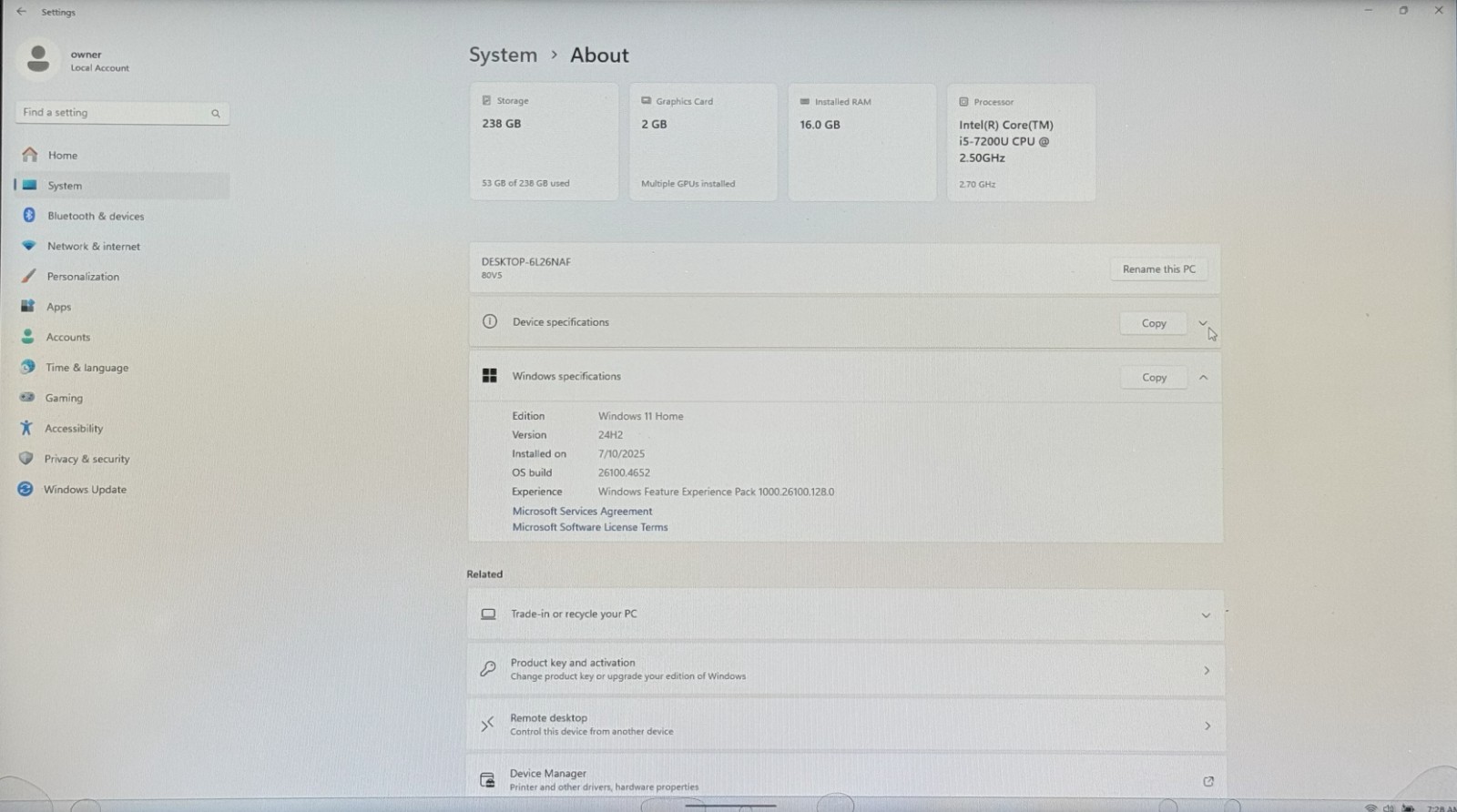Click the Accessibility figure icon
1457x812 pixels.
coord(26,428)
